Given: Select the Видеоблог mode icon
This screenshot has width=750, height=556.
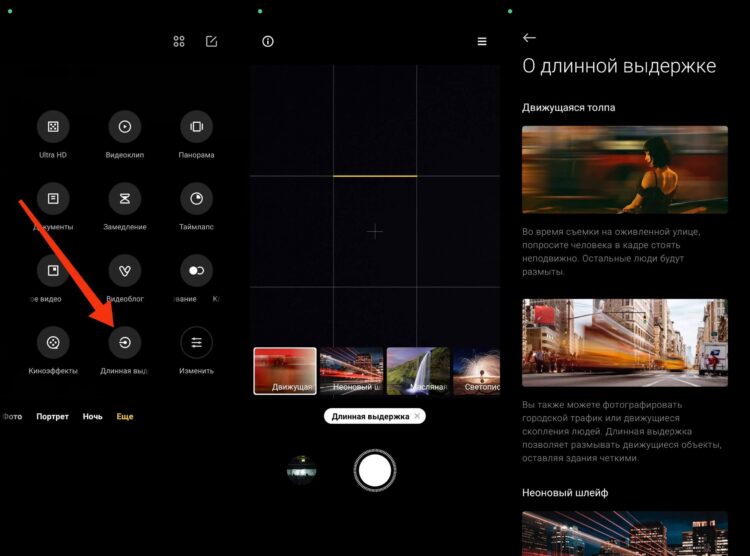Looking at the screenshot, I should [125, 271].
